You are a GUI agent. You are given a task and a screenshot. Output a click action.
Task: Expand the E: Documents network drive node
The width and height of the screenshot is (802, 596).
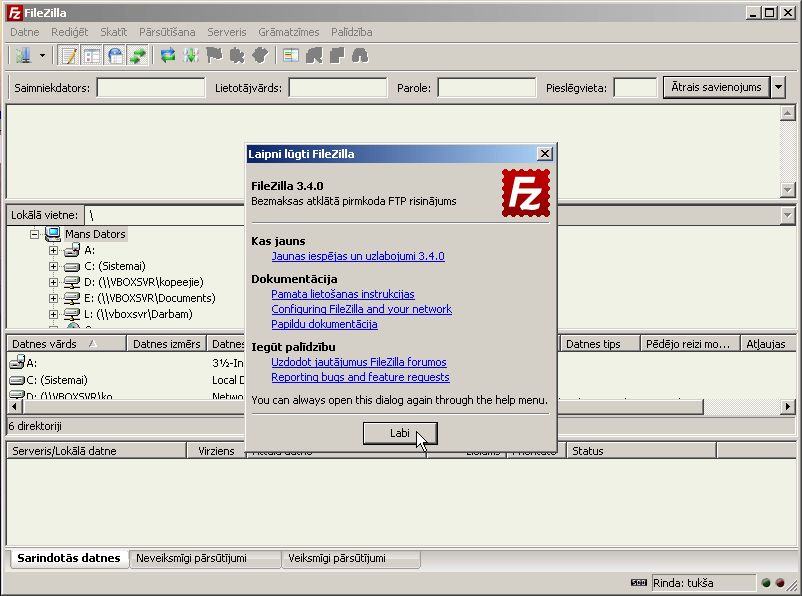click(53, 298)
